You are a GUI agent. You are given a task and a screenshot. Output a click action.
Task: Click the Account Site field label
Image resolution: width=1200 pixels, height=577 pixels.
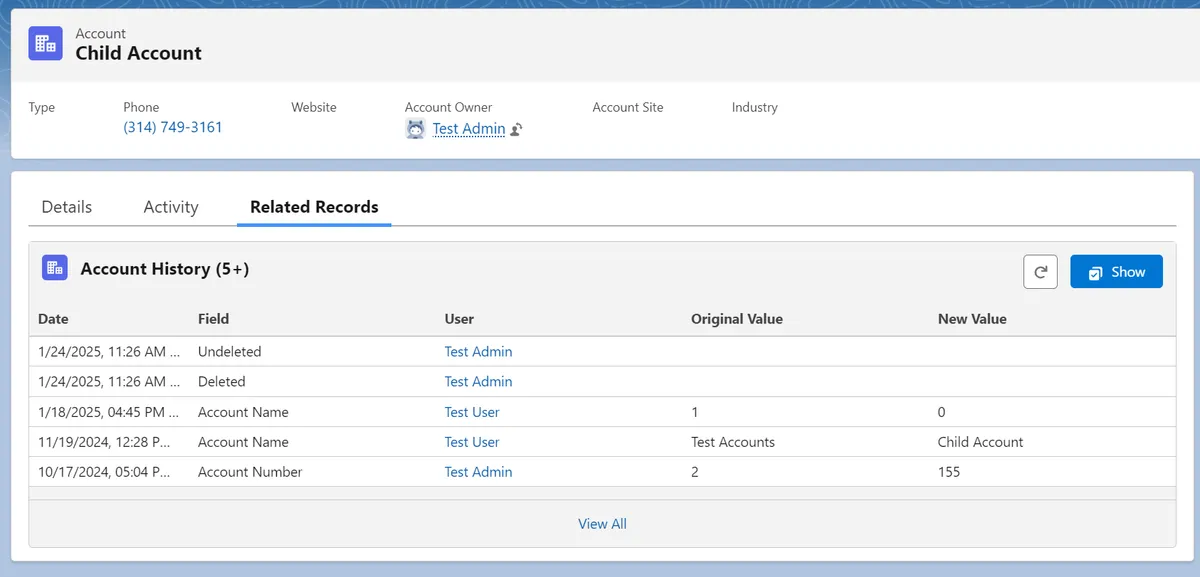point(628,107)
